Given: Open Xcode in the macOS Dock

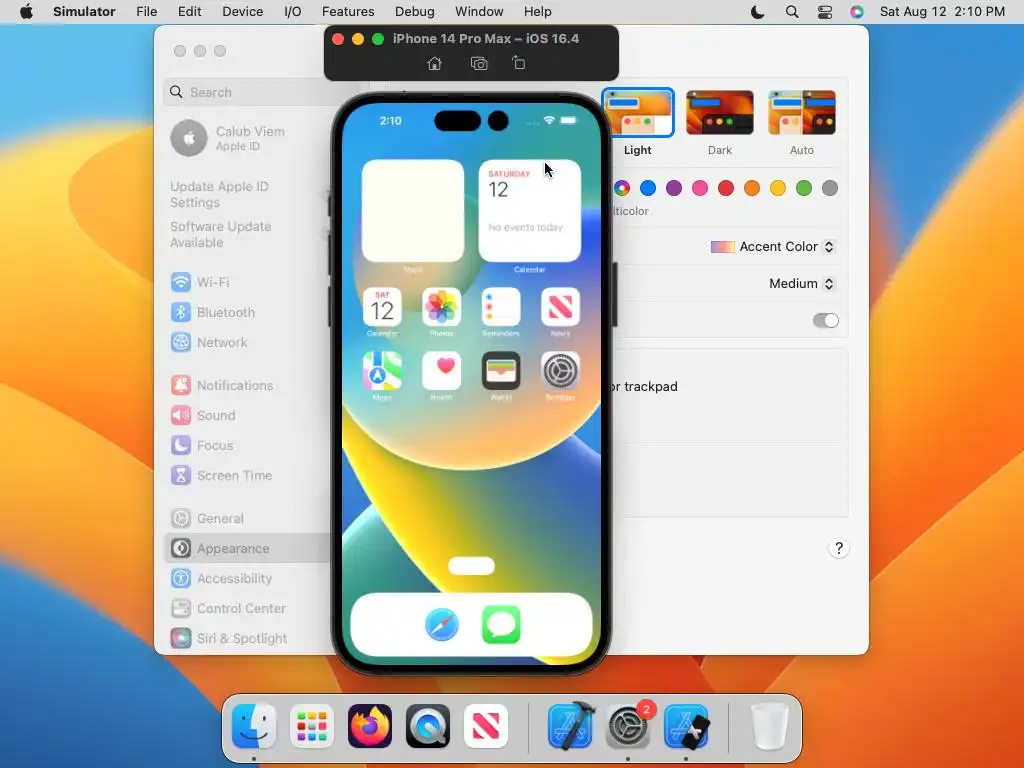Looking at the screenshot, I should tap(570, 726).
